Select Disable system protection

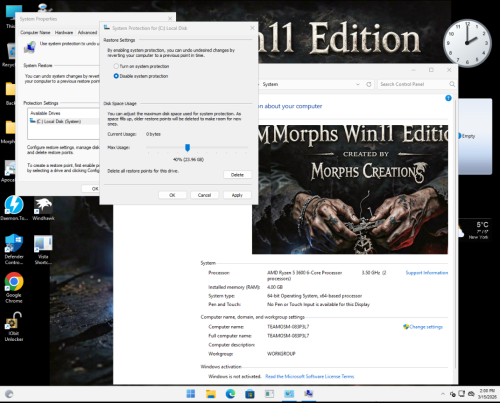pos(116,76)
